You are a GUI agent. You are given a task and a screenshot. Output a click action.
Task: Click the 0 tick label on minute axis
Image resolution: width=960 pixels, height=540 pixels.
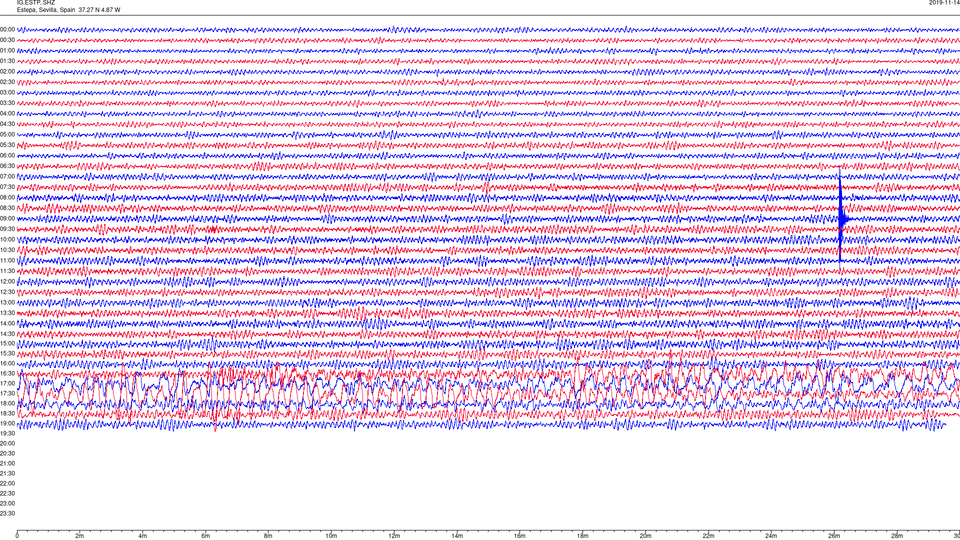point(17,536)
